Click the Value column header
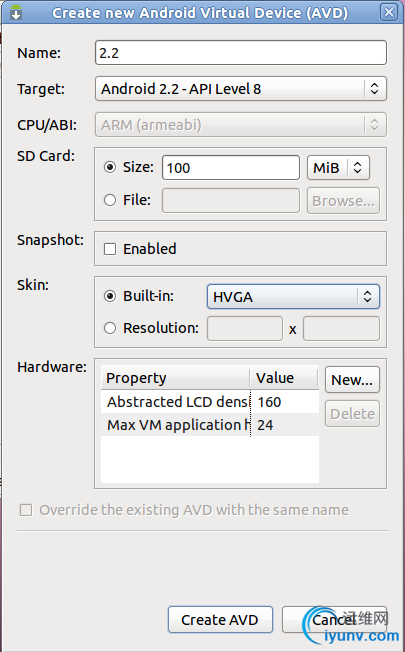This screenshot has height=652, width=405. pyautogui.click(x=284, y=378)
